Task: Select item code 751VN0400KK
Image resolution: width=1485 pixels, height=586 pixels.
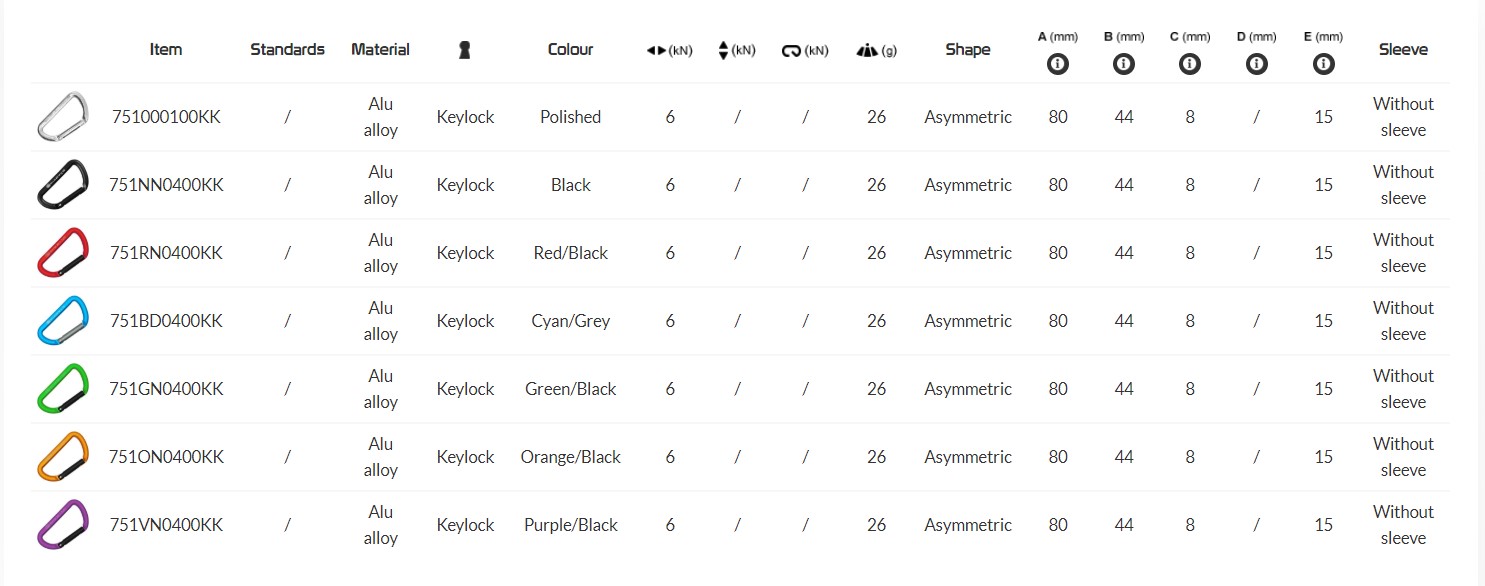Action: (x=166, y=525)
